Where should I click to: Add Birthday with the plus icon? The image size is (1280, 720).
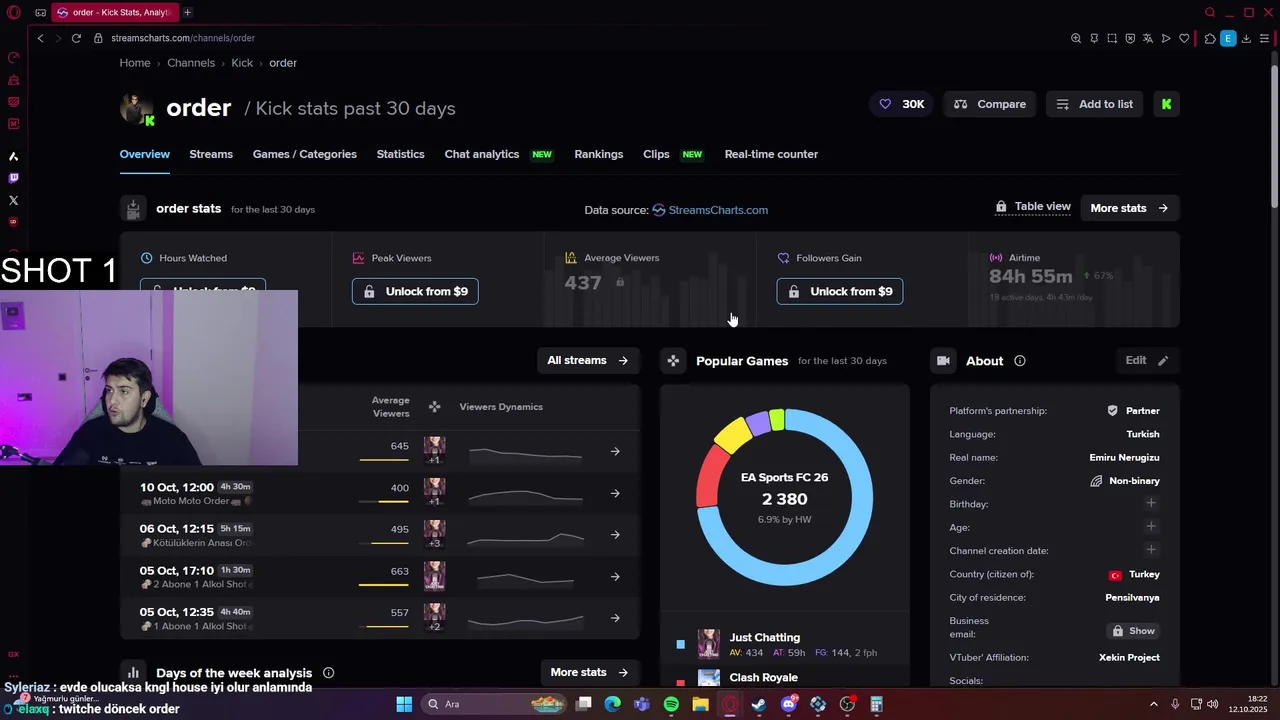[1151, 503]
